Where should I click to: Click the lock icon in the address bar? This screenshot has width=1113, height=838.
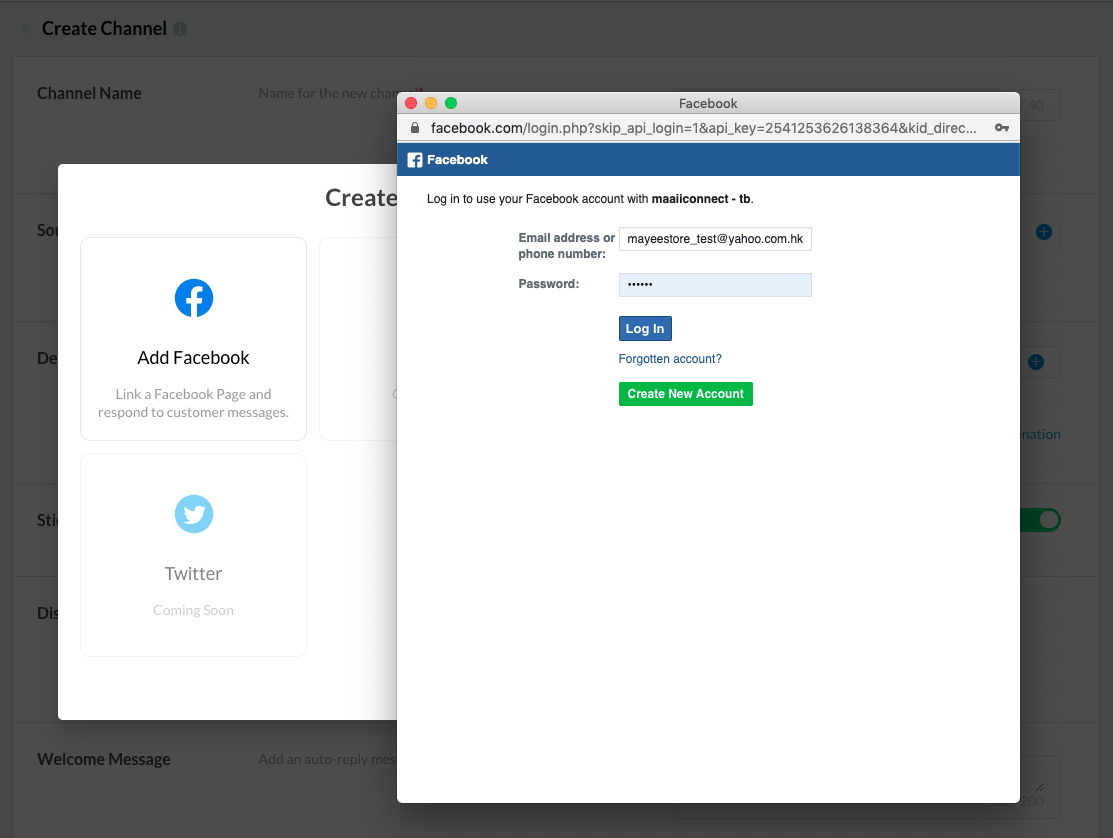415,128
